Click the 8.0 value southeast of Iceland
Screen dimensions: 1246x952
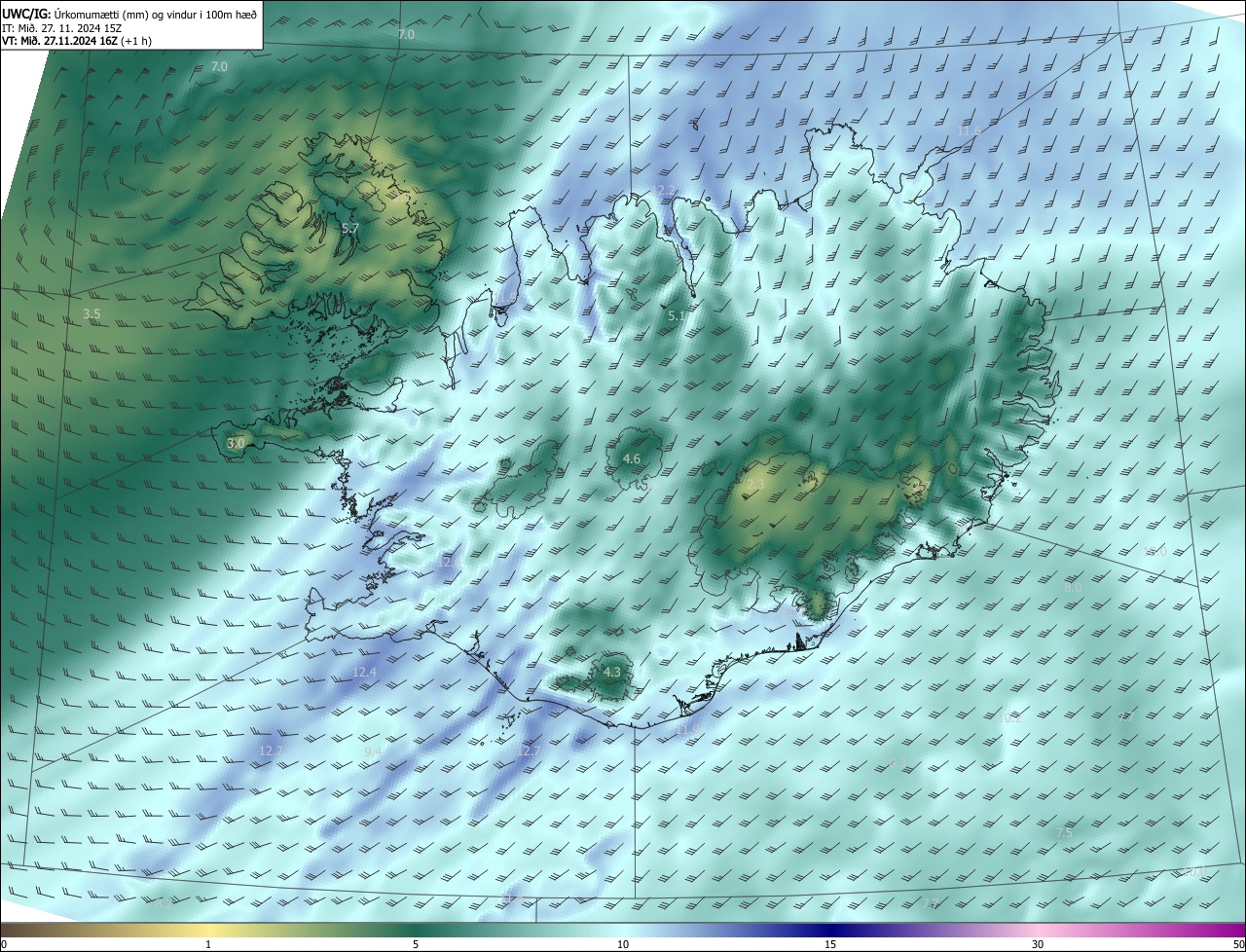1073,588
